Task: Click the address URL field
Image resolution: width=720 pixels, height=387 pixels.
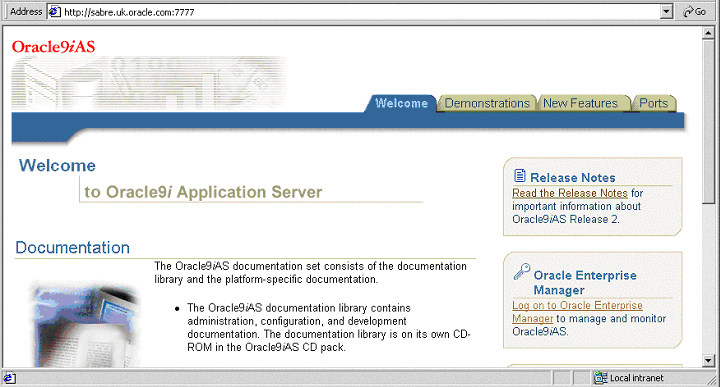Action: [x=360, y=12]
